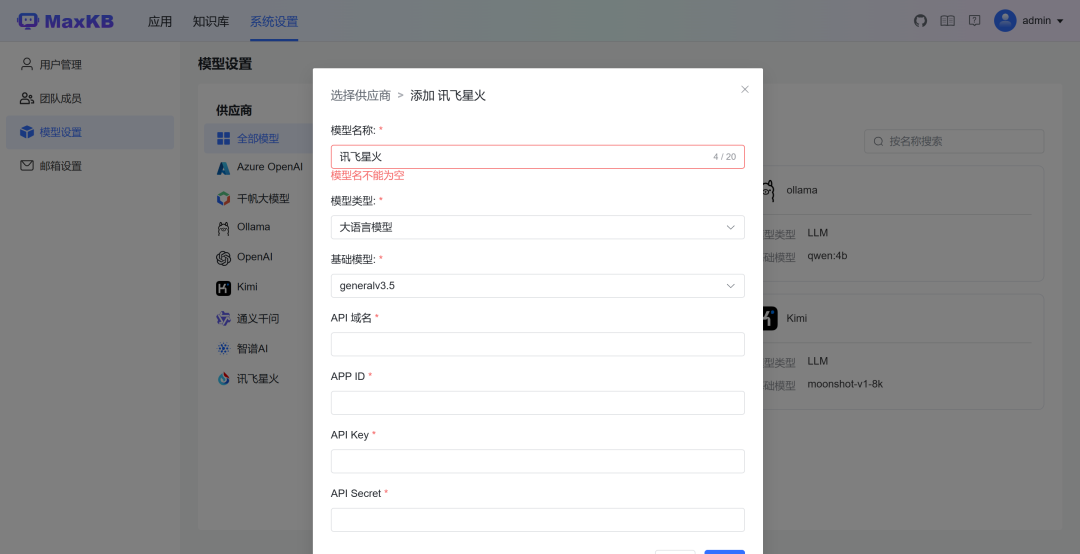
Task: Click the Kimi model card title
Action: coord(796,318)
